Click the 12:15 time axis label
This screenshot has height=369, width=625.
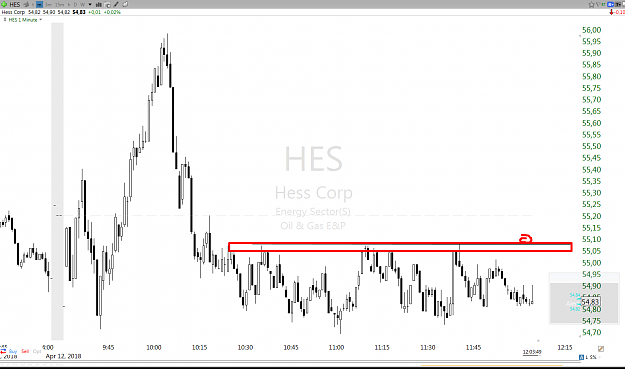[564, 347]
